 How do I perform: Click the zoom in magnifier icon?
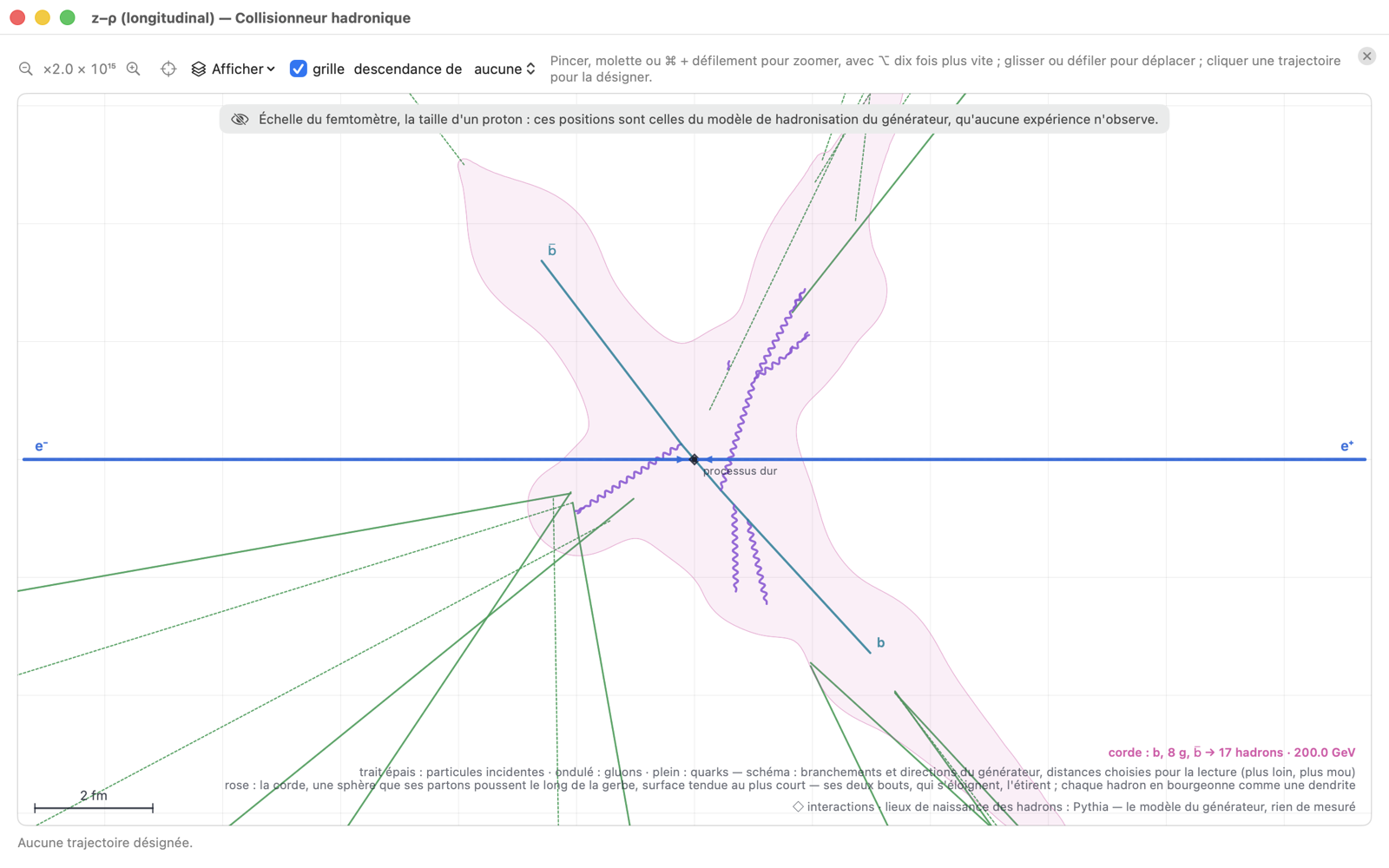pos(134,69)
